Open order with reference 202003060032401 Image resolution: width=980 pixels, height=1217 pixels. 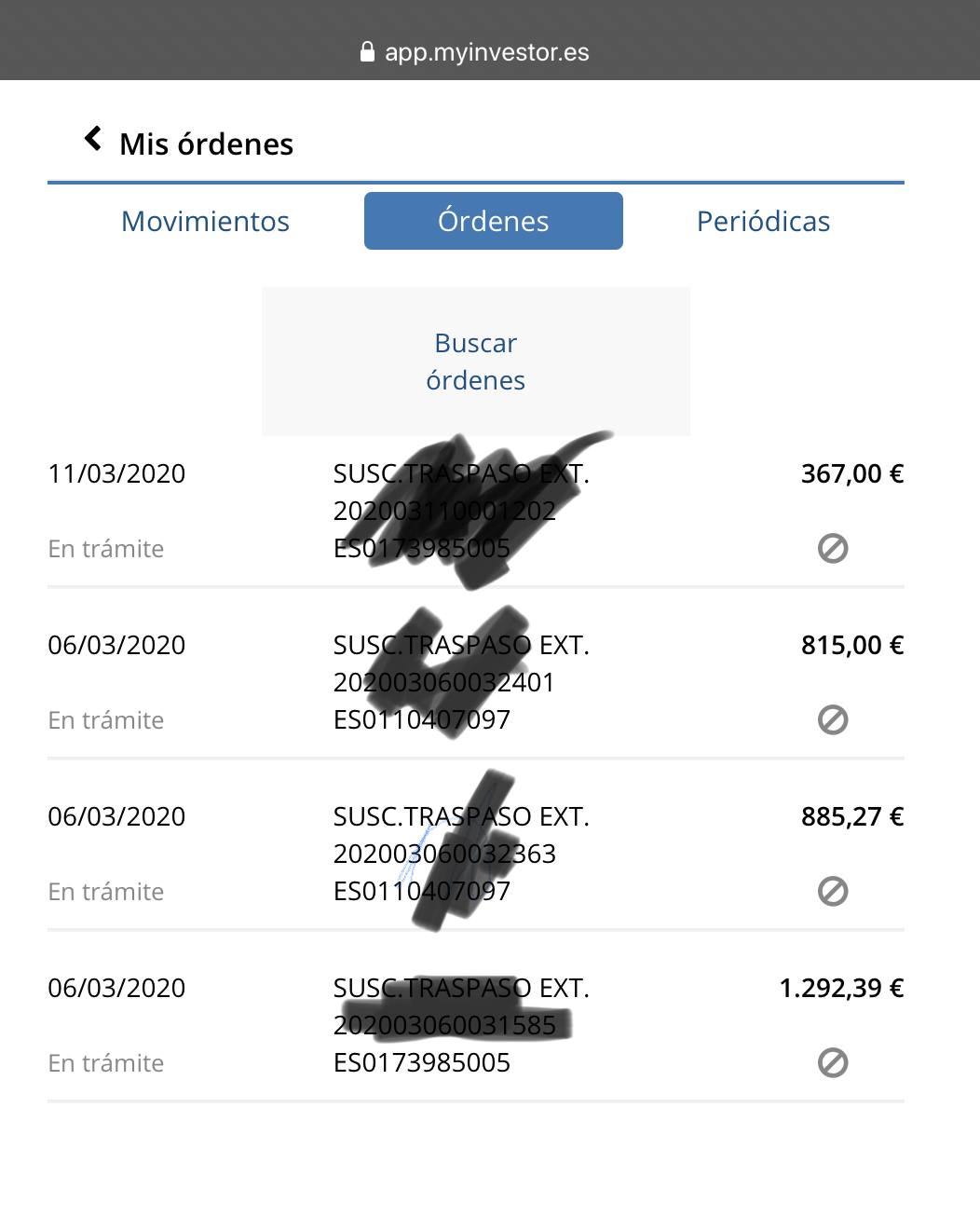(444, 682)
